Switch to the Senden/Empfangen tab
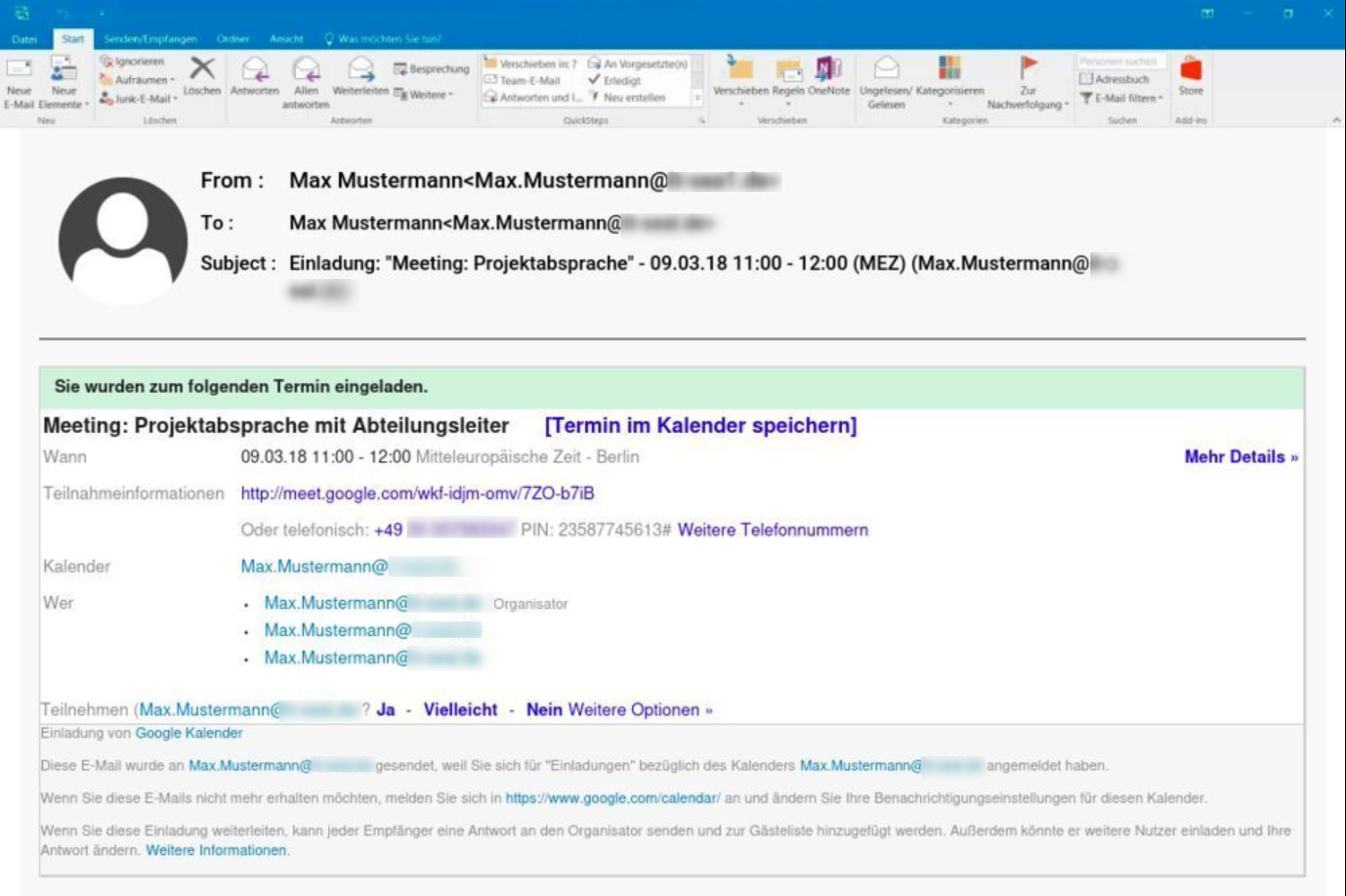 point(150,39)
